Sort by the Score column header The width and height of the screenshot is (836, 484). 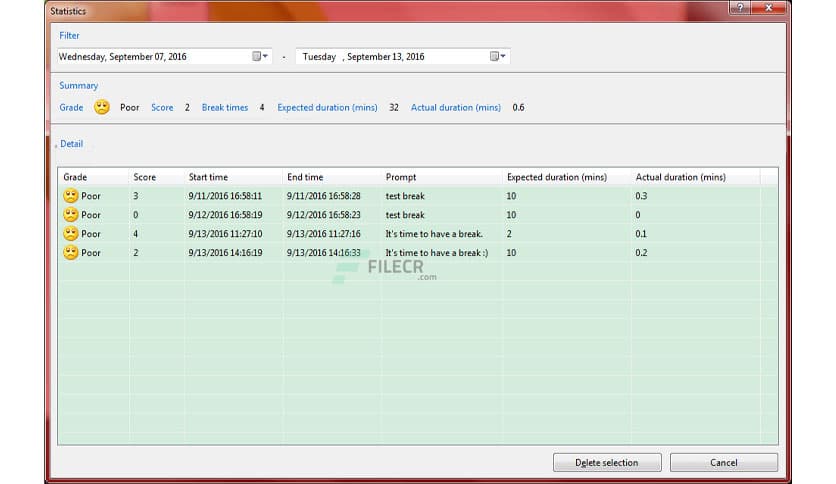(x=145, y=177)
